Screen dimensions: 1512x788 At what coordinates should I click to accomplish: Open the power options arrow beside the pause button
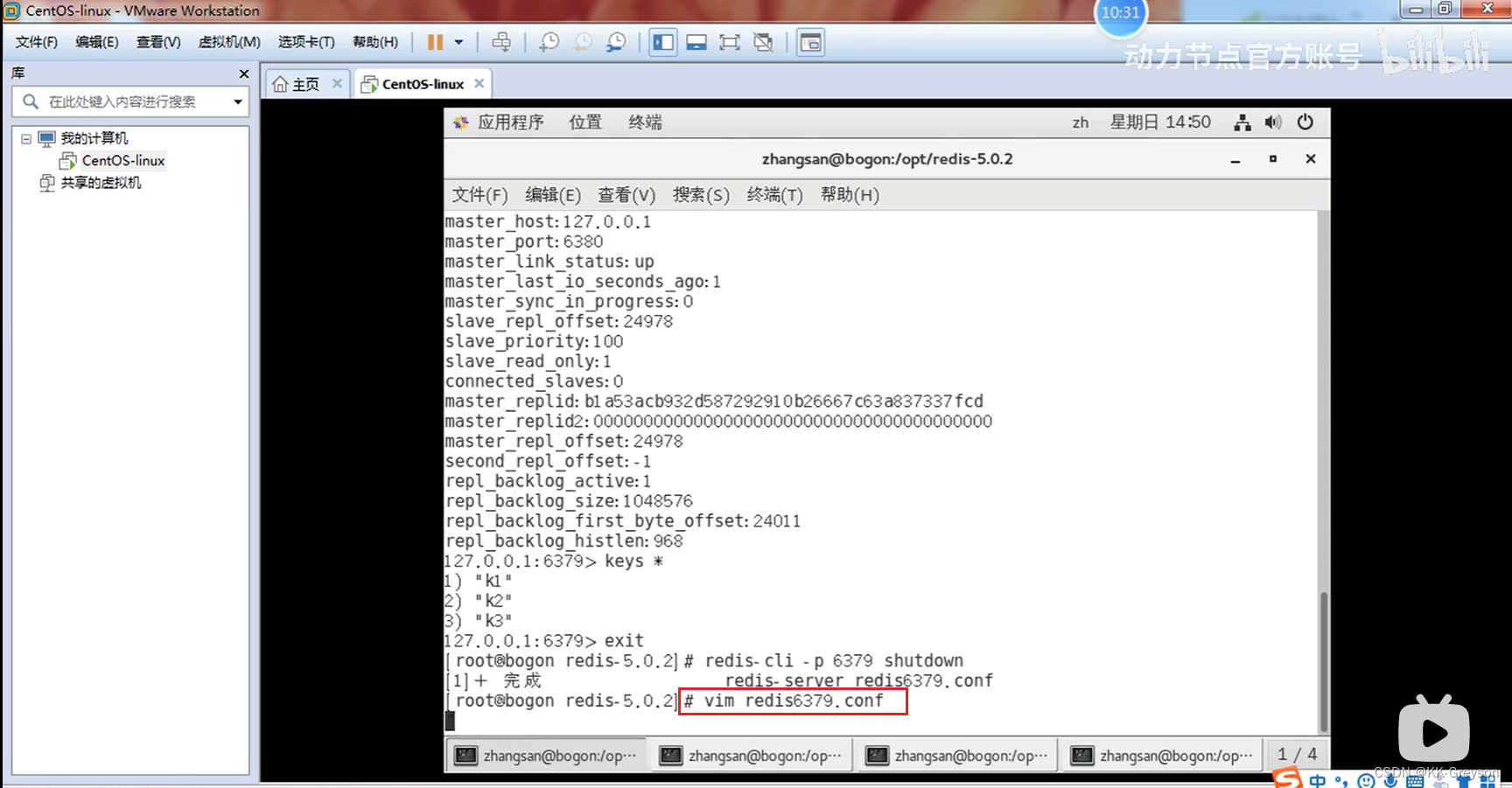(458, 42)
